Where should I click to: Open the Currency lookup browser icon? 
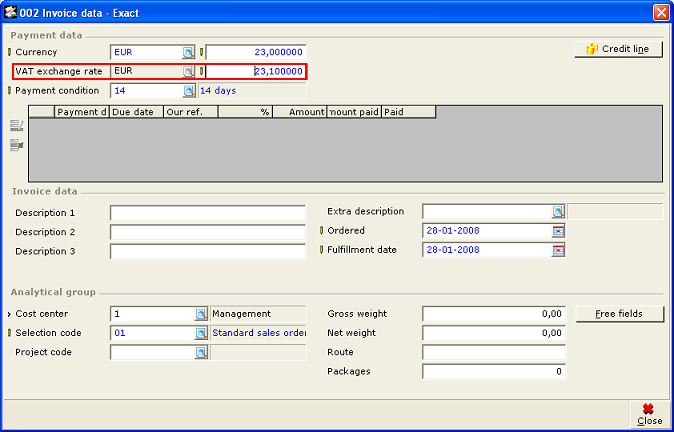click(x=188, y=52)
